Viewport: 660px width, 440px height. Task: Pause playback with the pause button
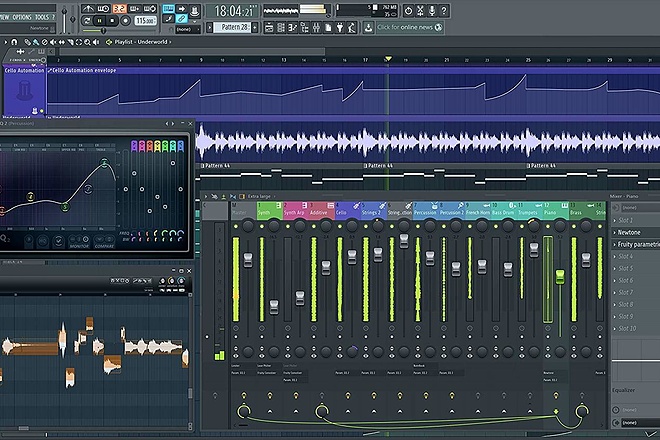(99, 20)
